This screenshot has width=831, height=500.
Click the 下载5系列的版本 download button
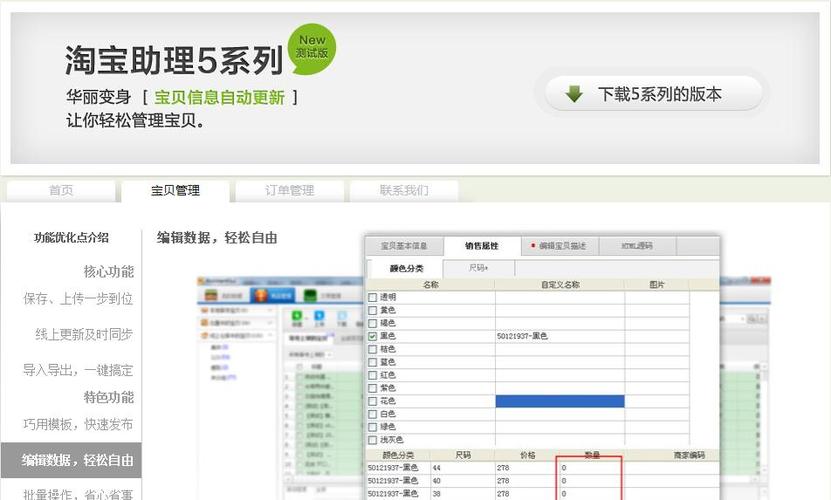point(654,94)
